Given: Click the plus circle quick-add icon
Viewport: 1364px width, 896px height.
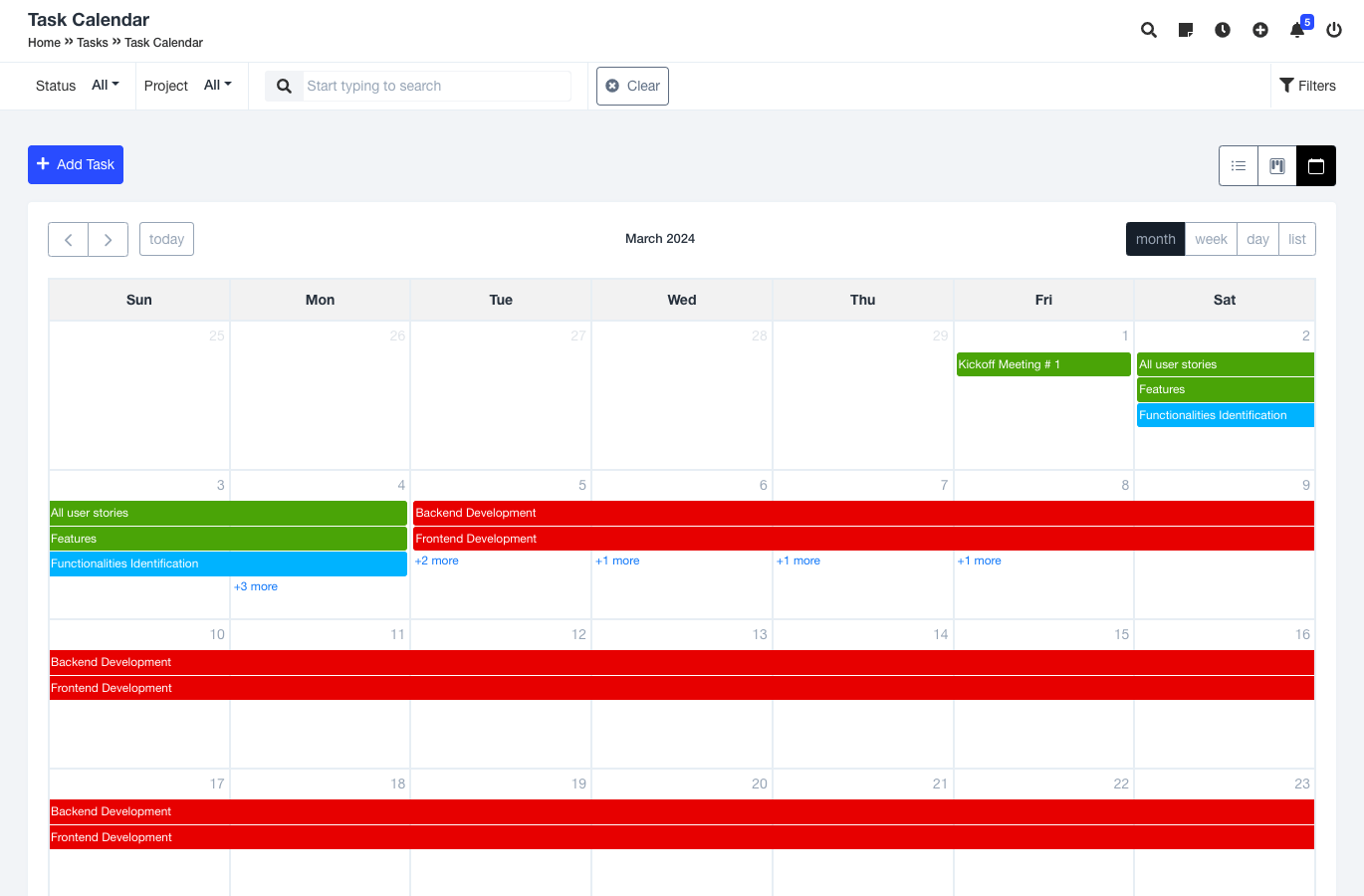Looking at the screenshot, I should [x=1259, y=30].
